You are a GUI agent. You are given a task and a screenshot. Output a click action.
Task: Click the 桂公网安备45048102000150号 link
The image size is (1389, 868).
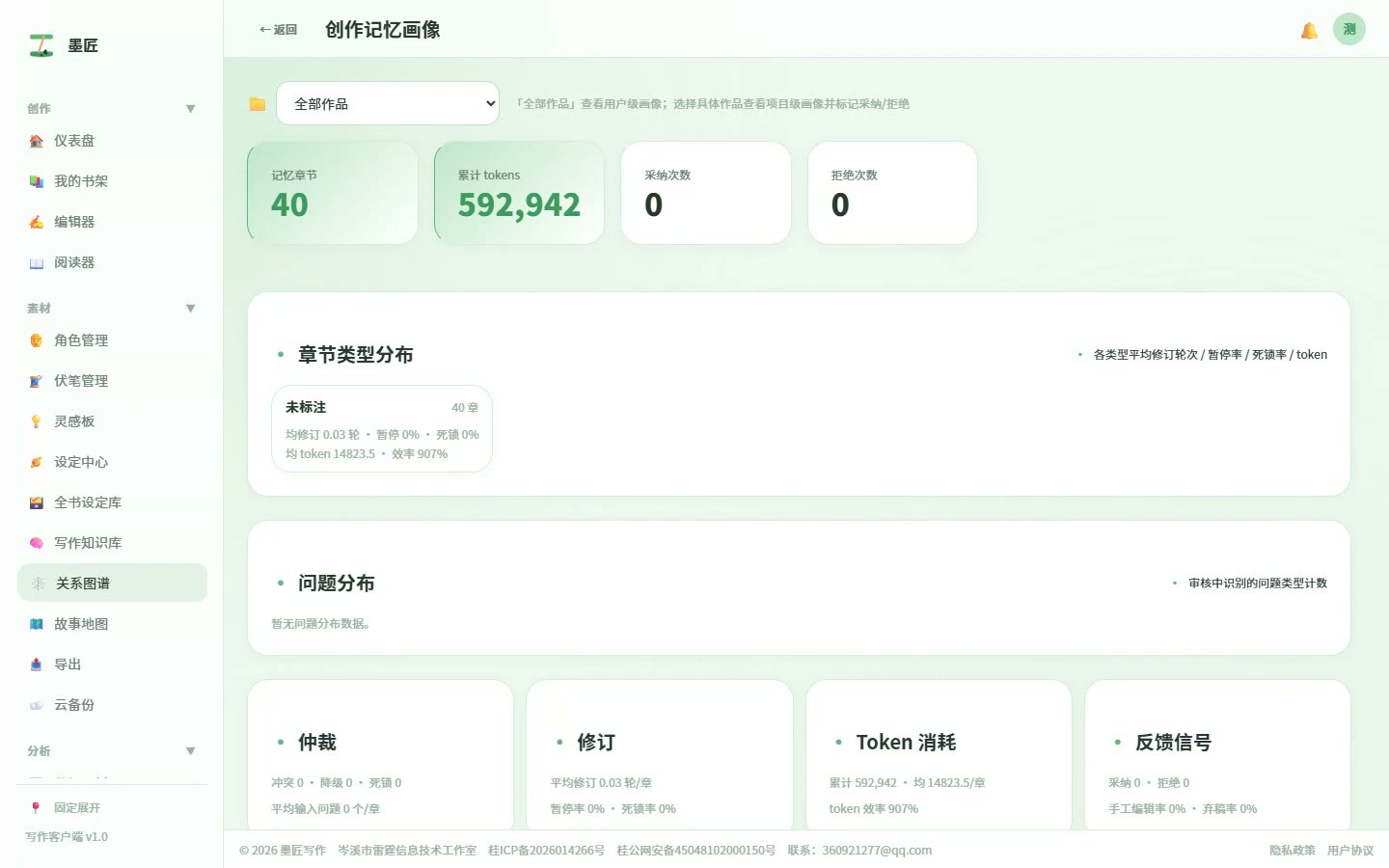[696, 851]
